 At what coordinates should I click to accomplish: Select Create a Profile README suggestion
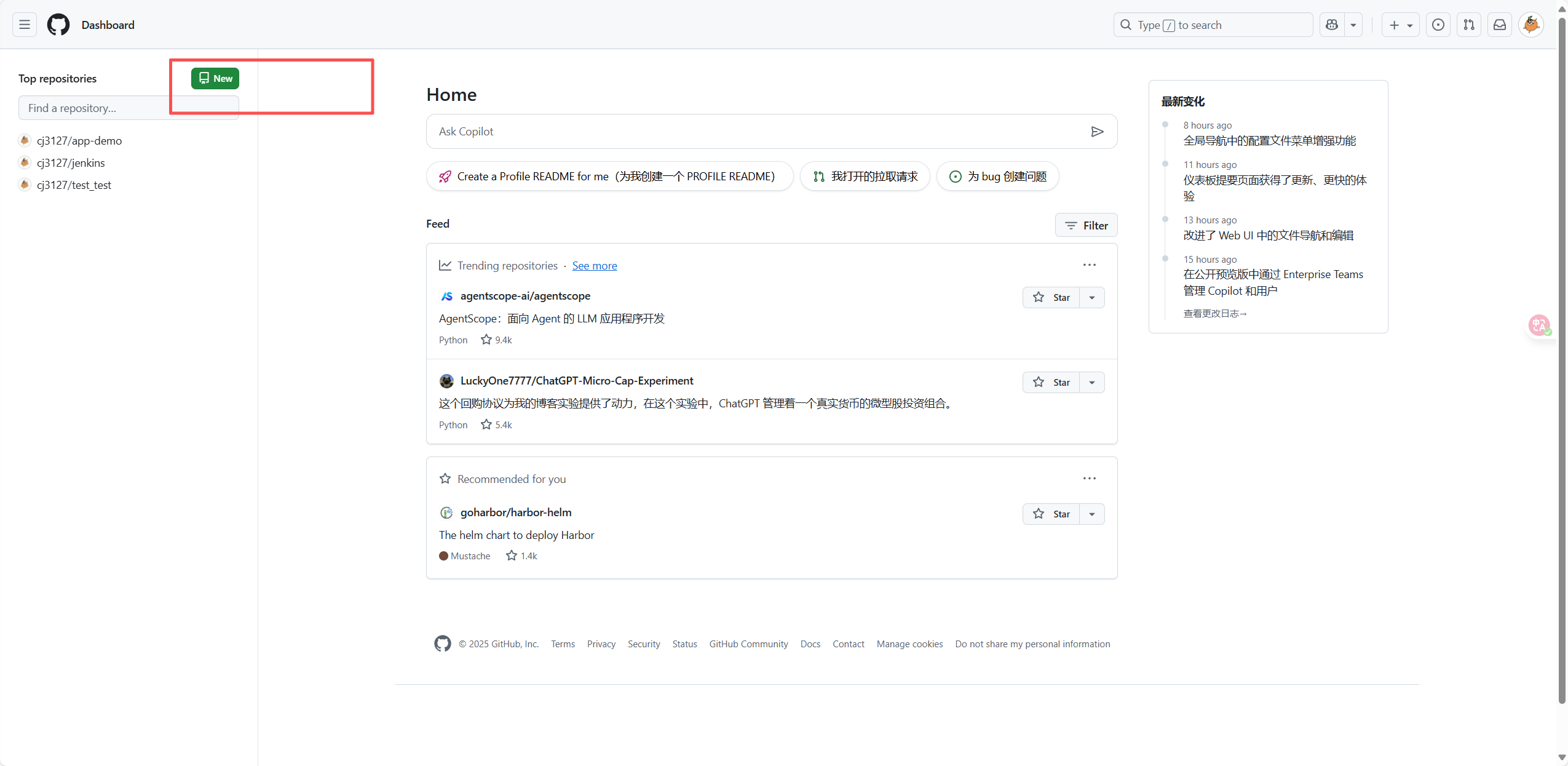609,177
